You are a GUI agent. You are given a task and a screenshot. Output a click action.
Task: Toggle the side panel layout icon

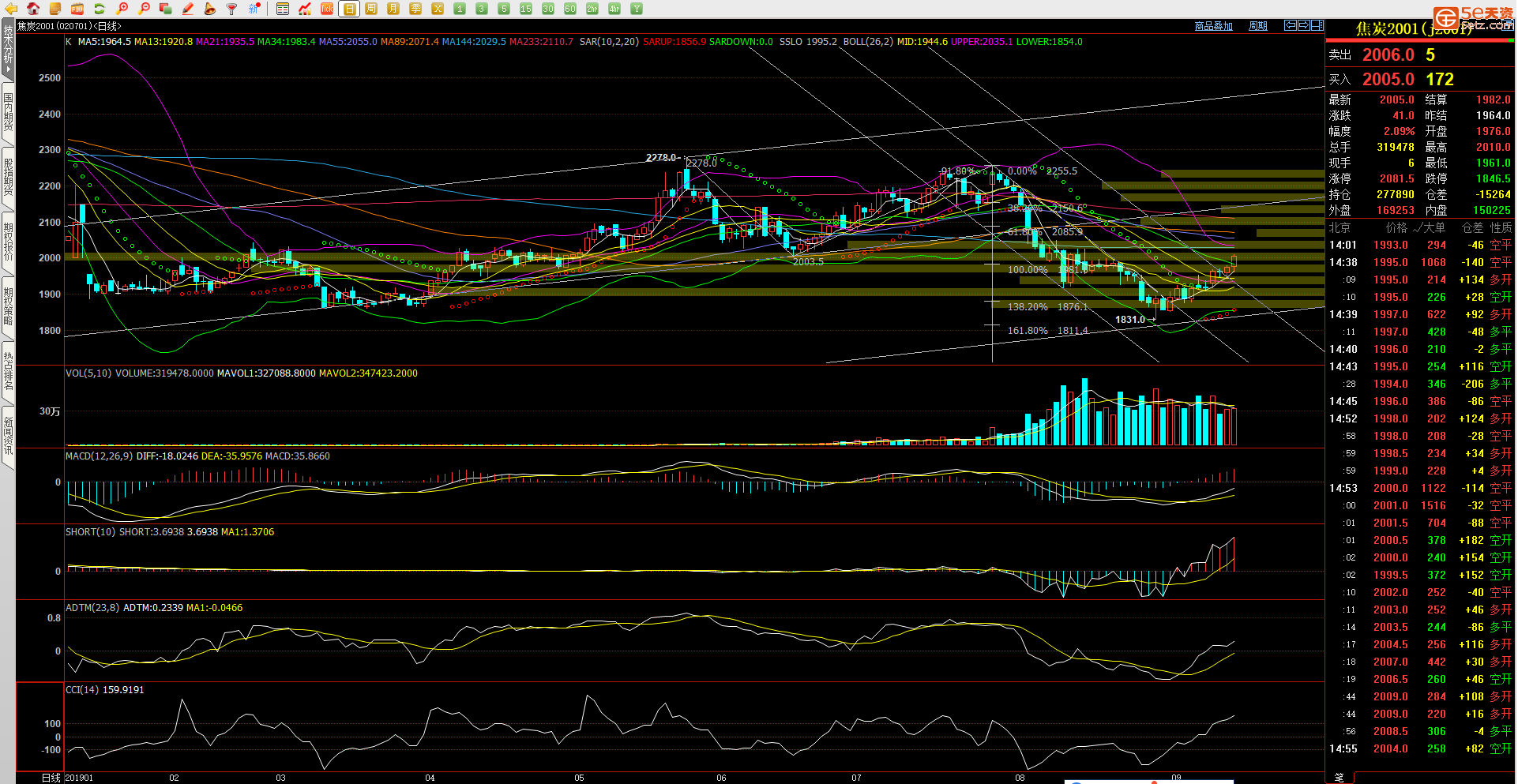pos(1317,25)
